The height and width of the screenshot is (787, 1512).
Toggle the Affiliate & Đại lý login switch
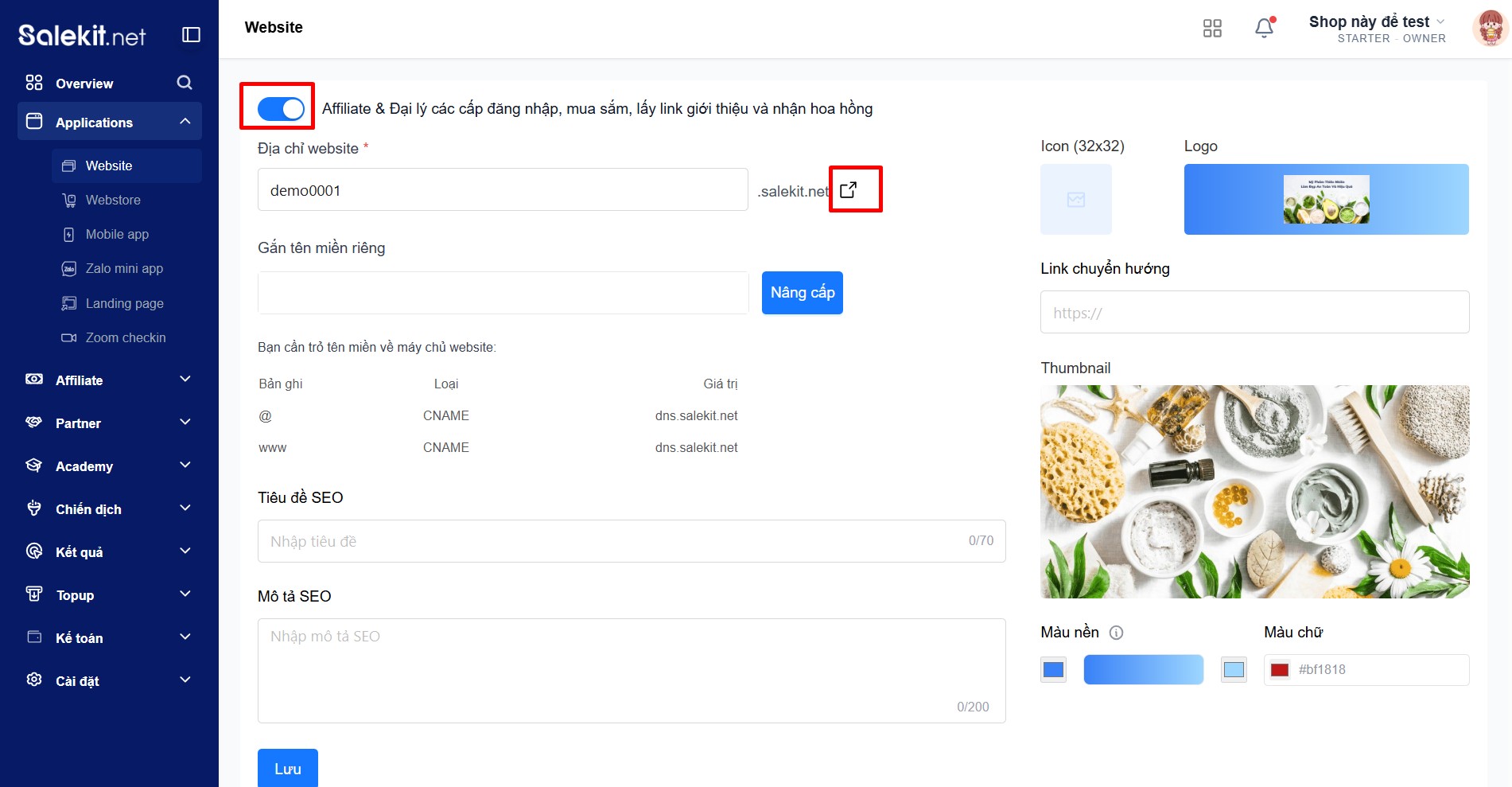[281, 108]
